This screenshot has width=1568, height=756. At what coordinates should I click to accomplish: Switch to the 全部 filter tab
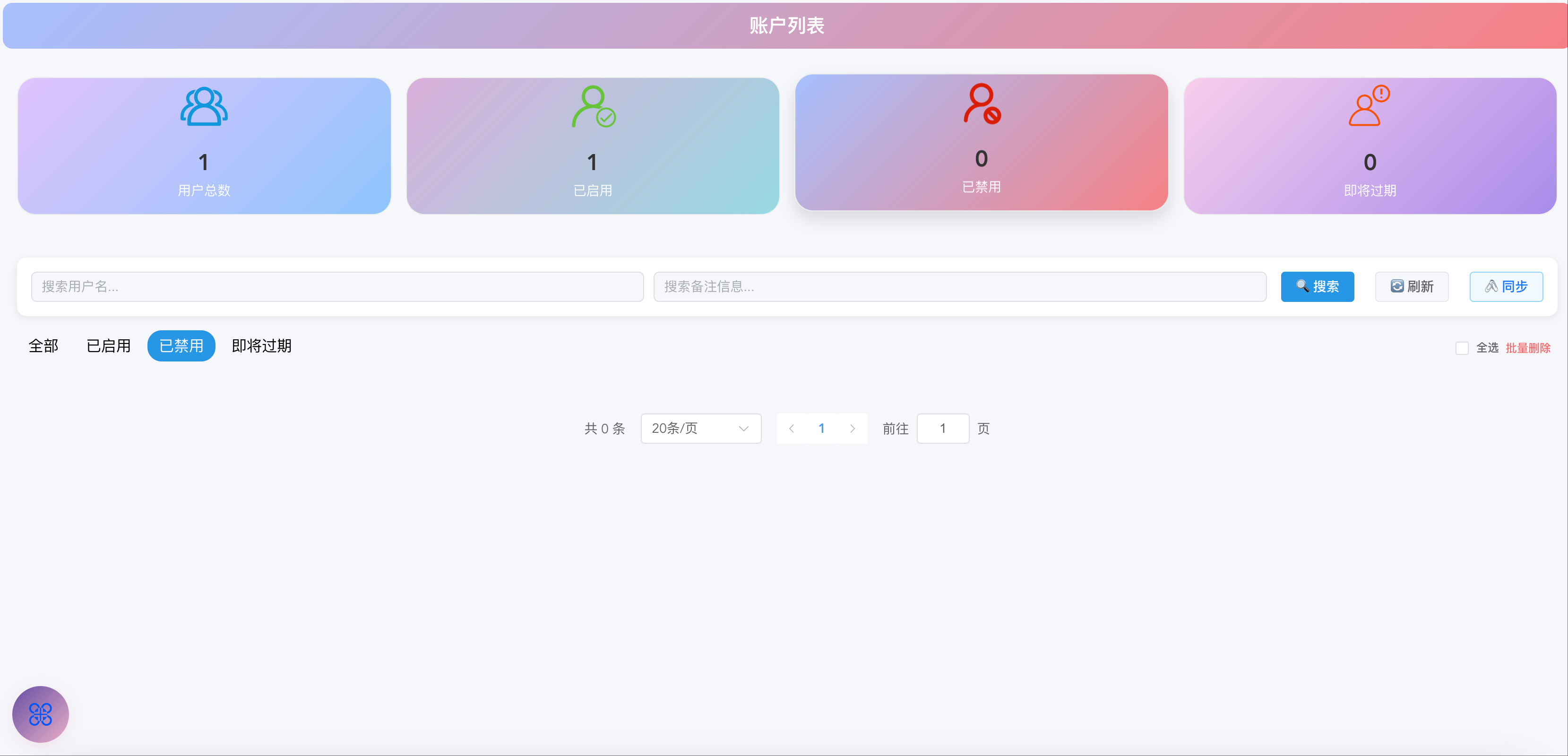point(43,346)
